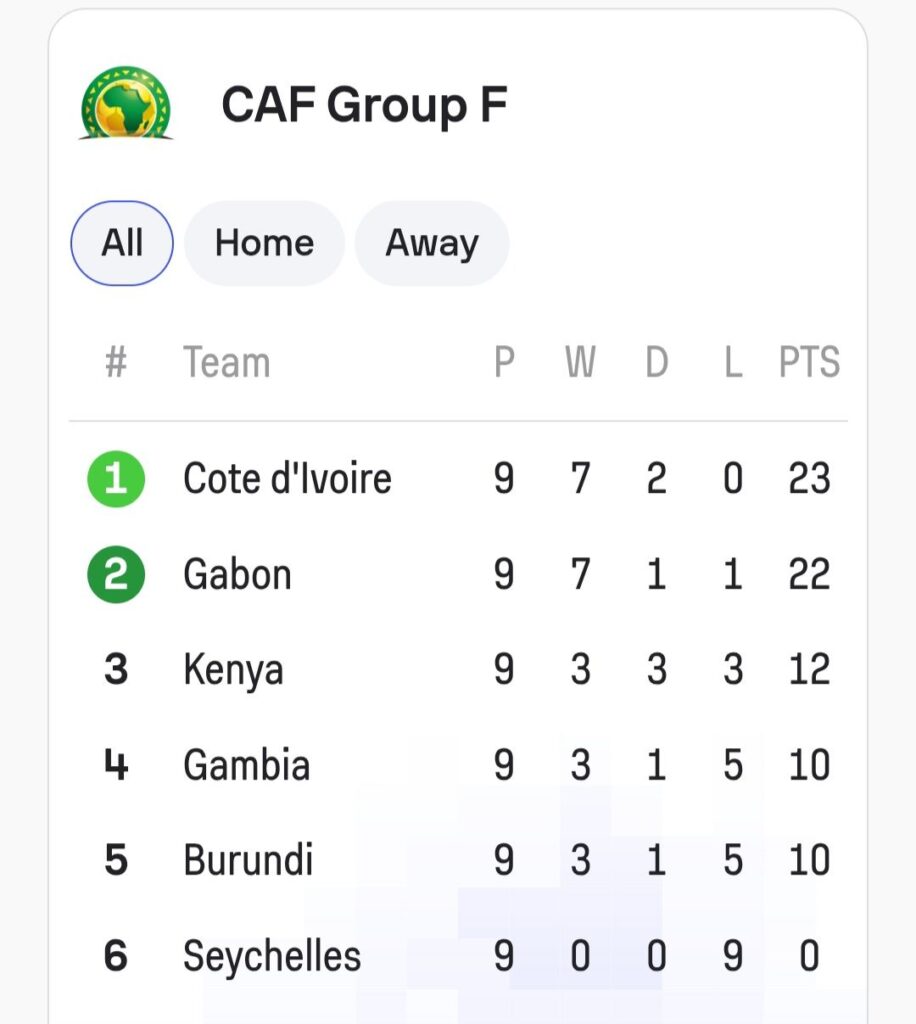Switch to the Away standings tab
The width and height of the screenshot is (916, 1024).
[x=432, y=243]
